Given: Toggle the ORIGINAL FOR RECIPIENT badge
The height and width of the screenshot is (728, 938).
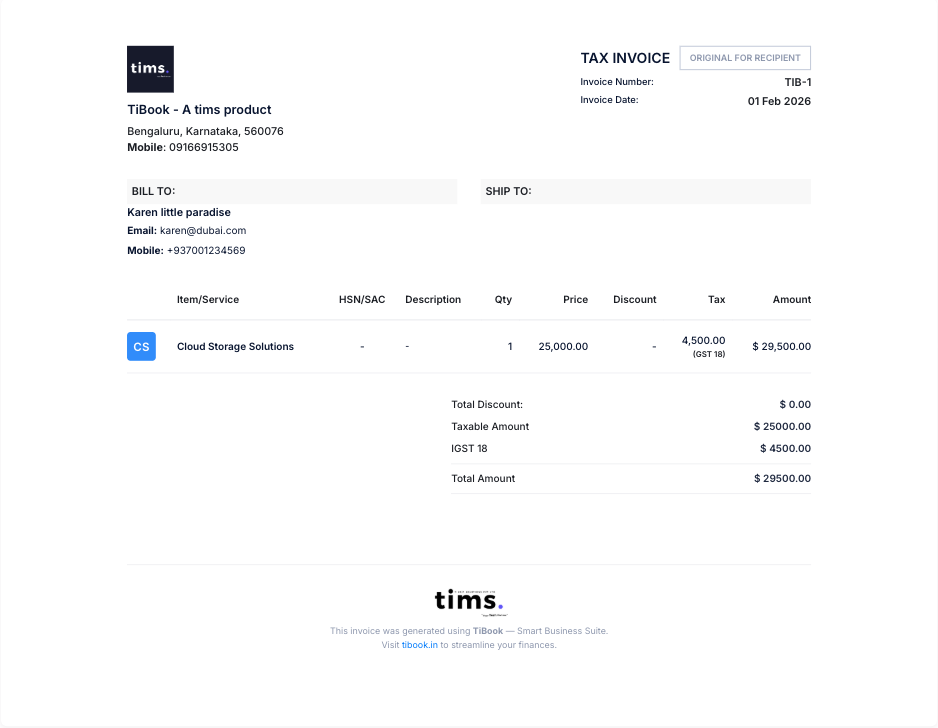Looking at the screenshot, I should [x=744, y=57].
